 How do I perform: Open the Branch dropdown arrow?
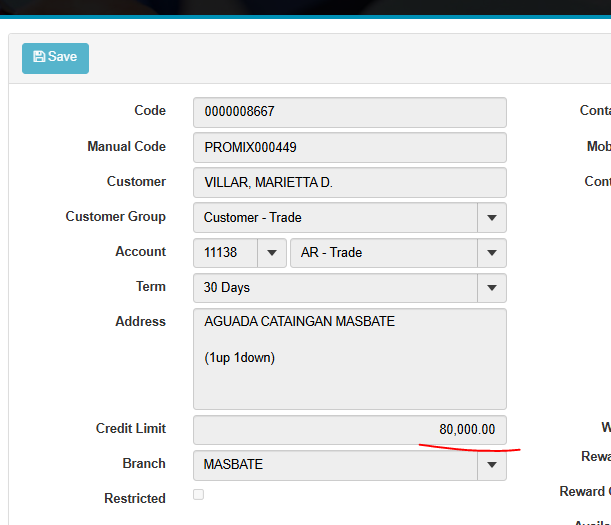point(491,465)
